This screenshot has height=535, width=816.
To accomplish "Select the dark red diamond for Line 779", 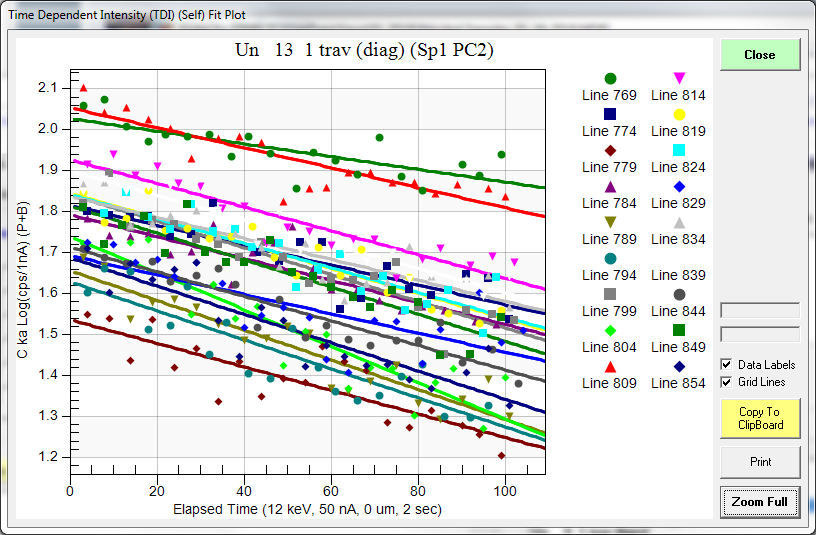I will [610, 150].
